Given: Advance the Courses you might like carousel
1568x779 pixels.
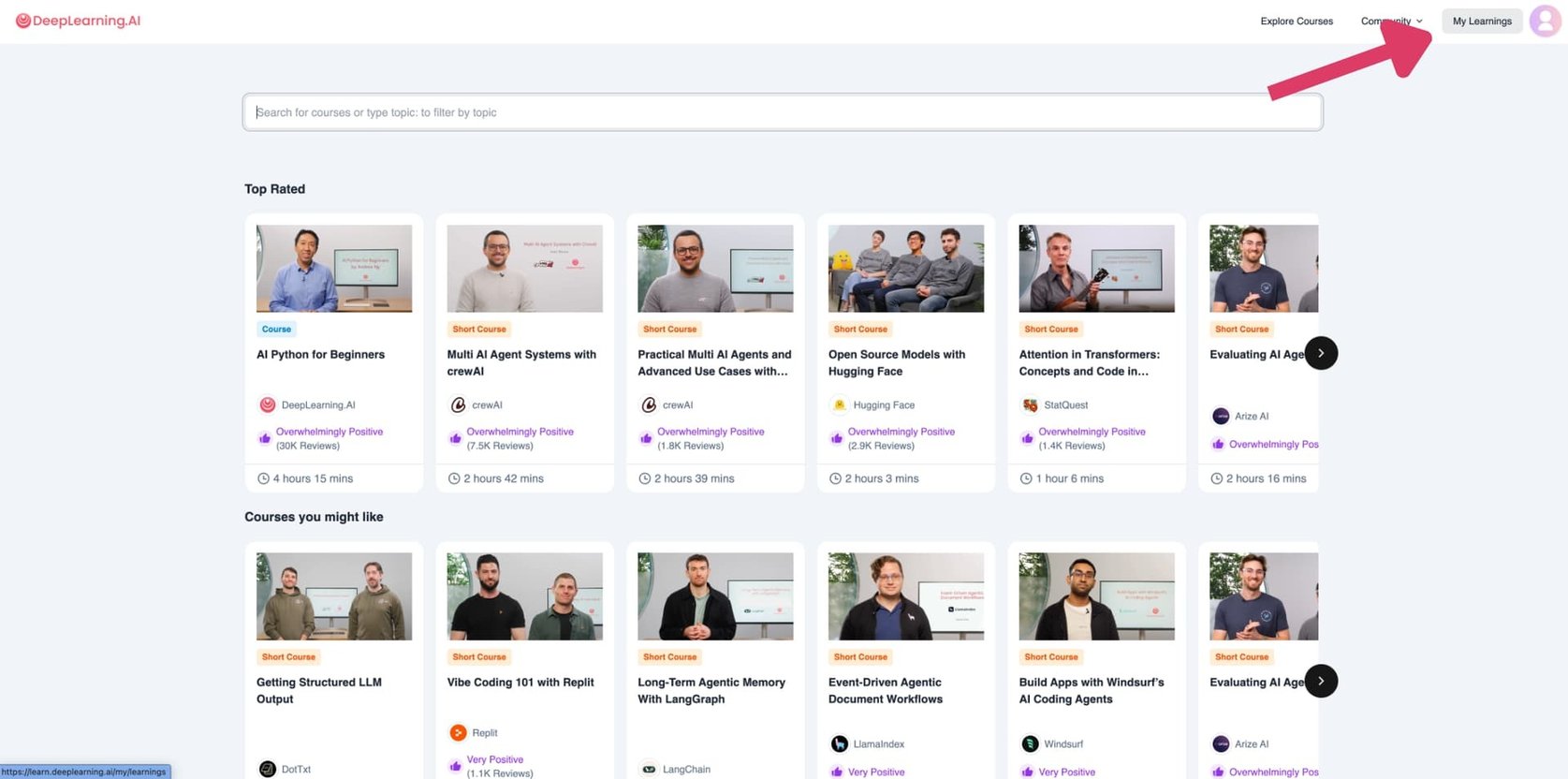Looking at the screenshot, I should [x=1321, y=681].
